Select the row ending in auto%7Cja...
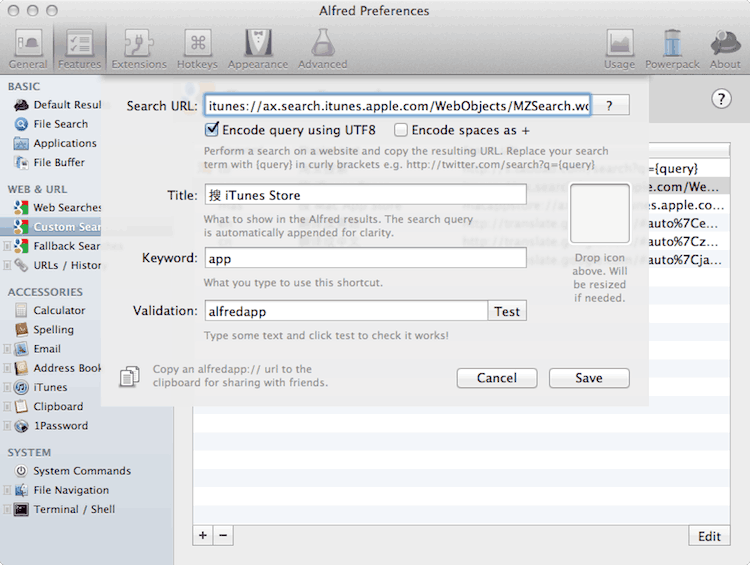This screenshot has height=565, width=750. click(x=689, y=260)
